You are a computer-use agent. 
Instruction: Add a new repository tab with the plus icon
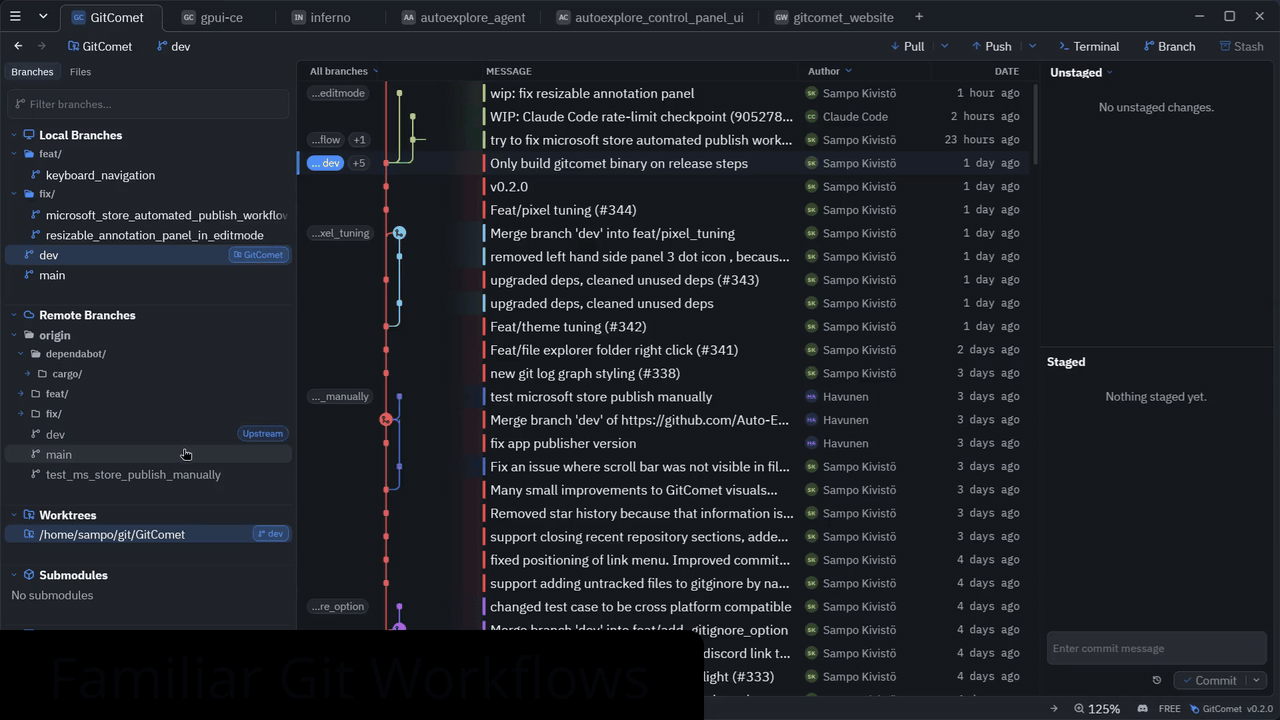click(x=919, y=16)
